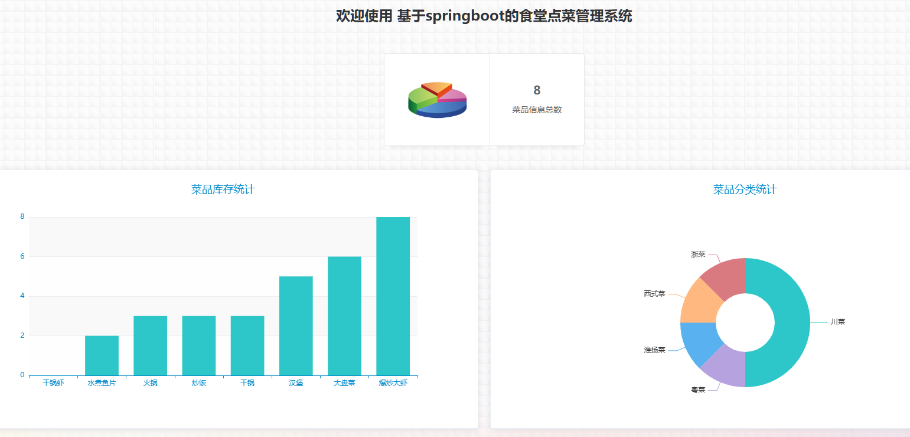Click the bar above 水煮鱼片
The image size is (910, 437).
coord(102,355)
